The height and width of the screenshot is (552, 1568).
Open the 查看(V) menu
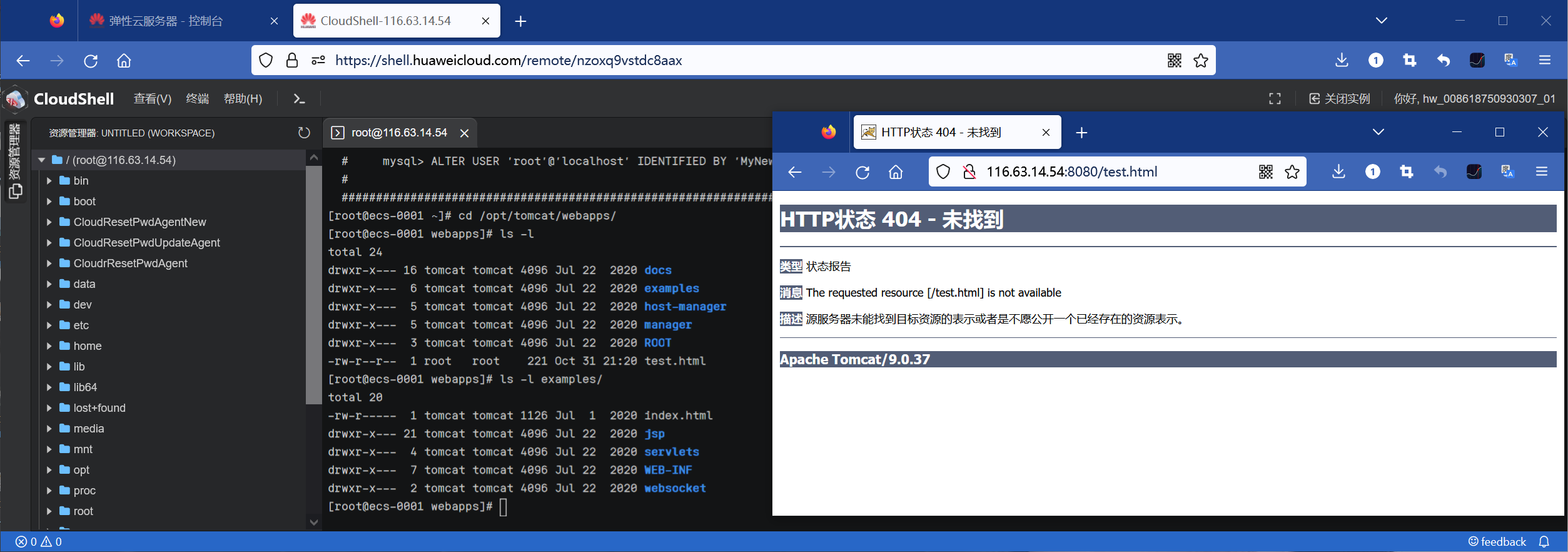click(153, 99)
